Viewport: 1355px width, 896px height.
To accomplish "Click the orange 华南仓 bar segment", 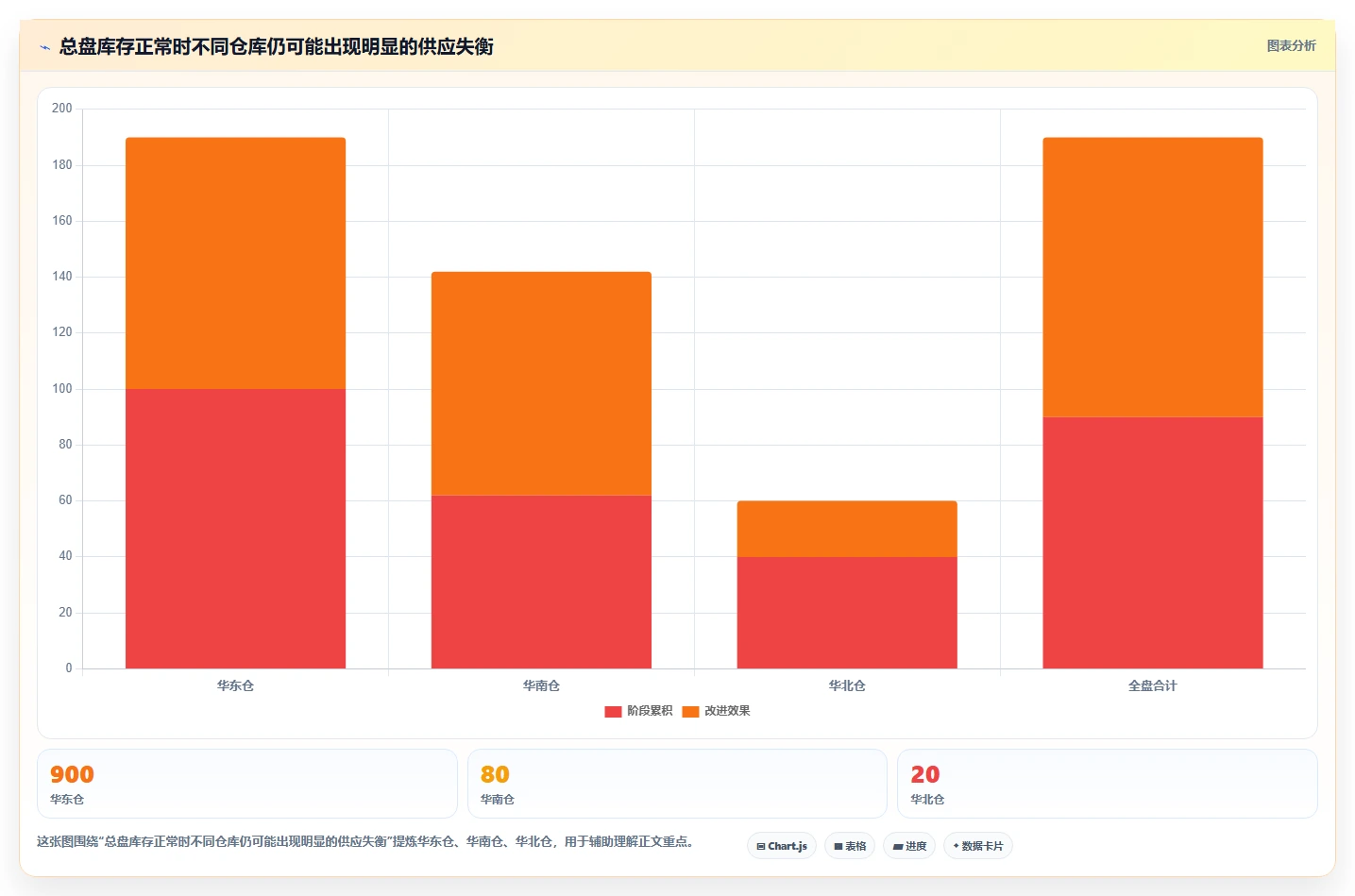I will tap(541, 383).
